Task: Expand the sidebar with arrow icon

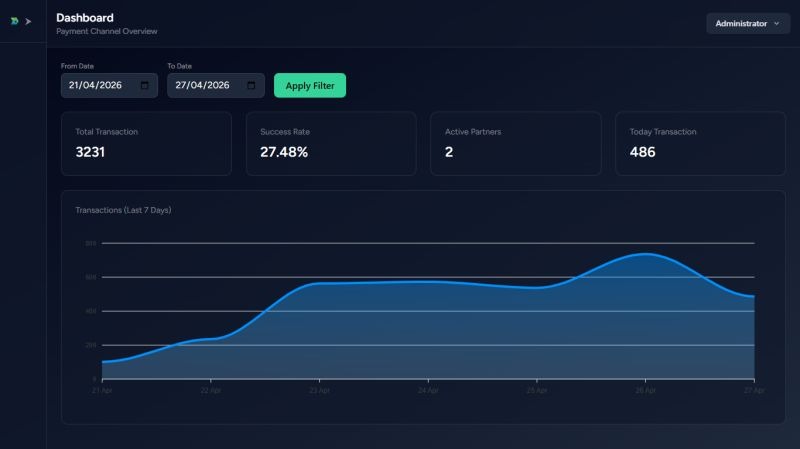Action: (28, 21)
